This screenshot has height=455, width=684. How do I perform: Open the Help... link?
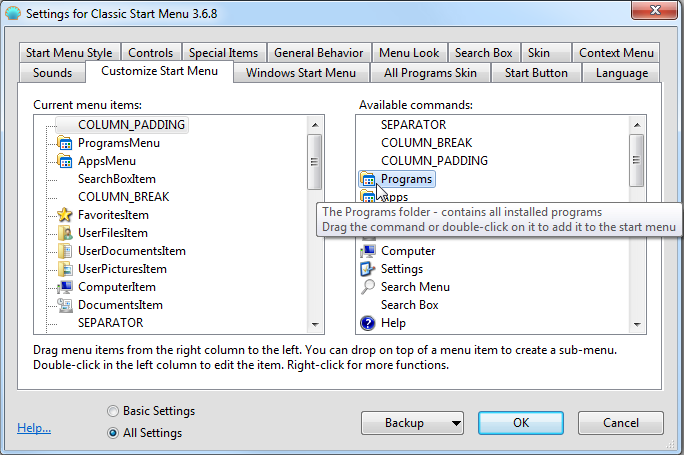pyautogui.click(x=34, y=428)
